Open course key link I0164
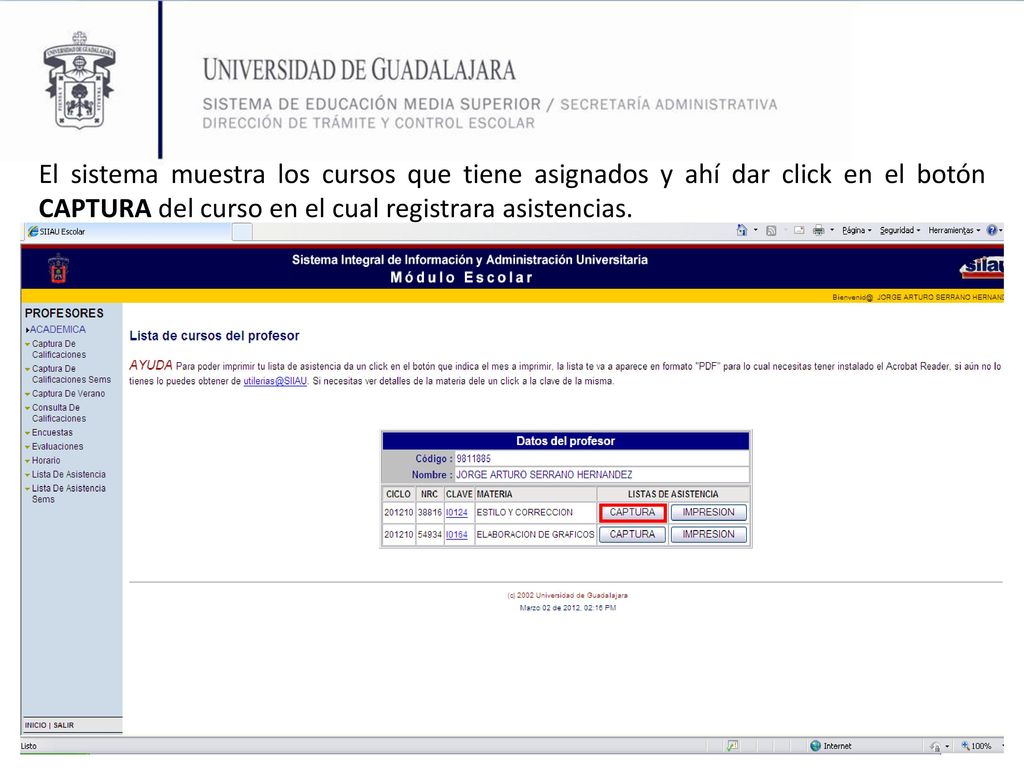This screenshot has width=1024, height=768. [456, 534]
